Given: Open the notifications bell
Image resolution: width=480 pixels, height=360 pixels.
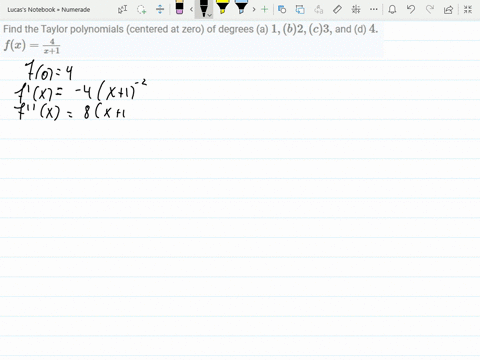Looking at the screenshot, I should [392, 9].
